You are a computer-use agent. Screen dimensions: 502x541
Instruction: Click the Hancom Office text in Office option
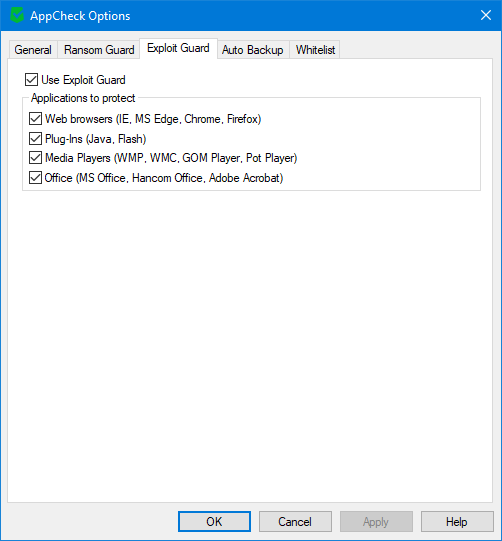pyautogui.click(x=168, y=178)
